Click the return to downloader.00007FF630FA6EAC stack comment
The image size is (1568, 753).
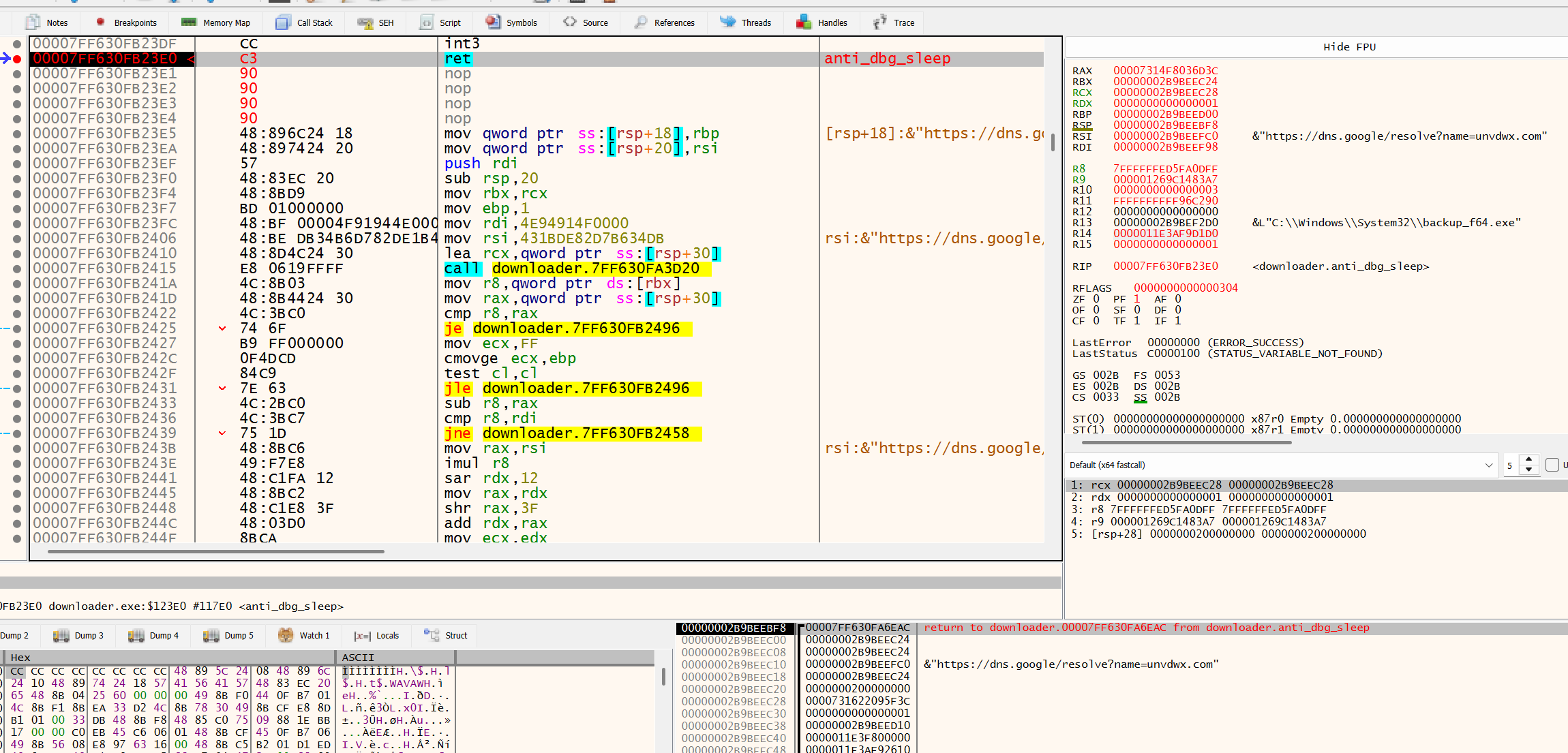[x=1146, y=628]
